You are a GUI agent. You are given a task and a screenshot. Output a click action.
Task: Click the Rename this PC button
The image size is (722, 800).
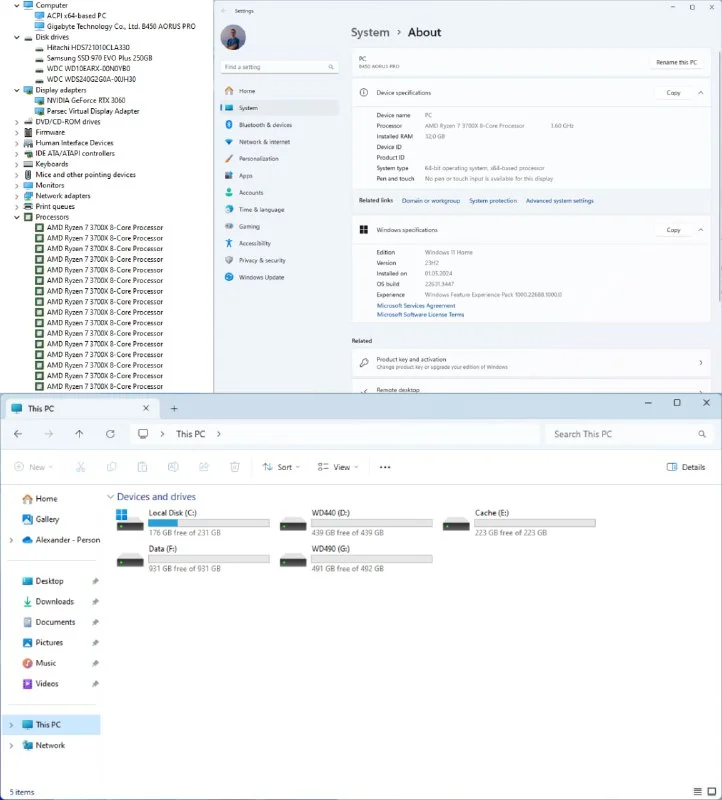tap(676, 62)
